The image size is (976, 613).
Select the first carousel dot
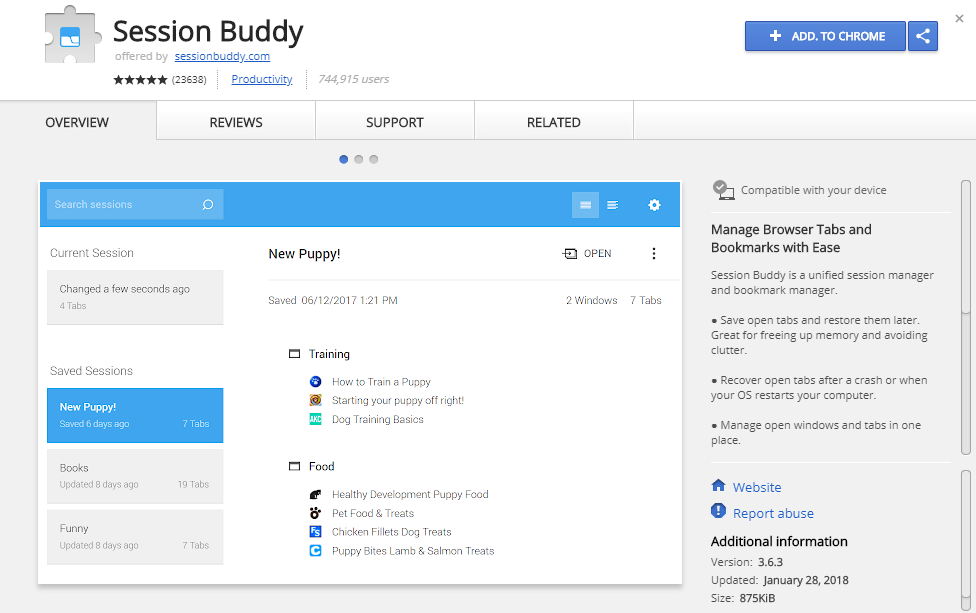coord(344,159)
